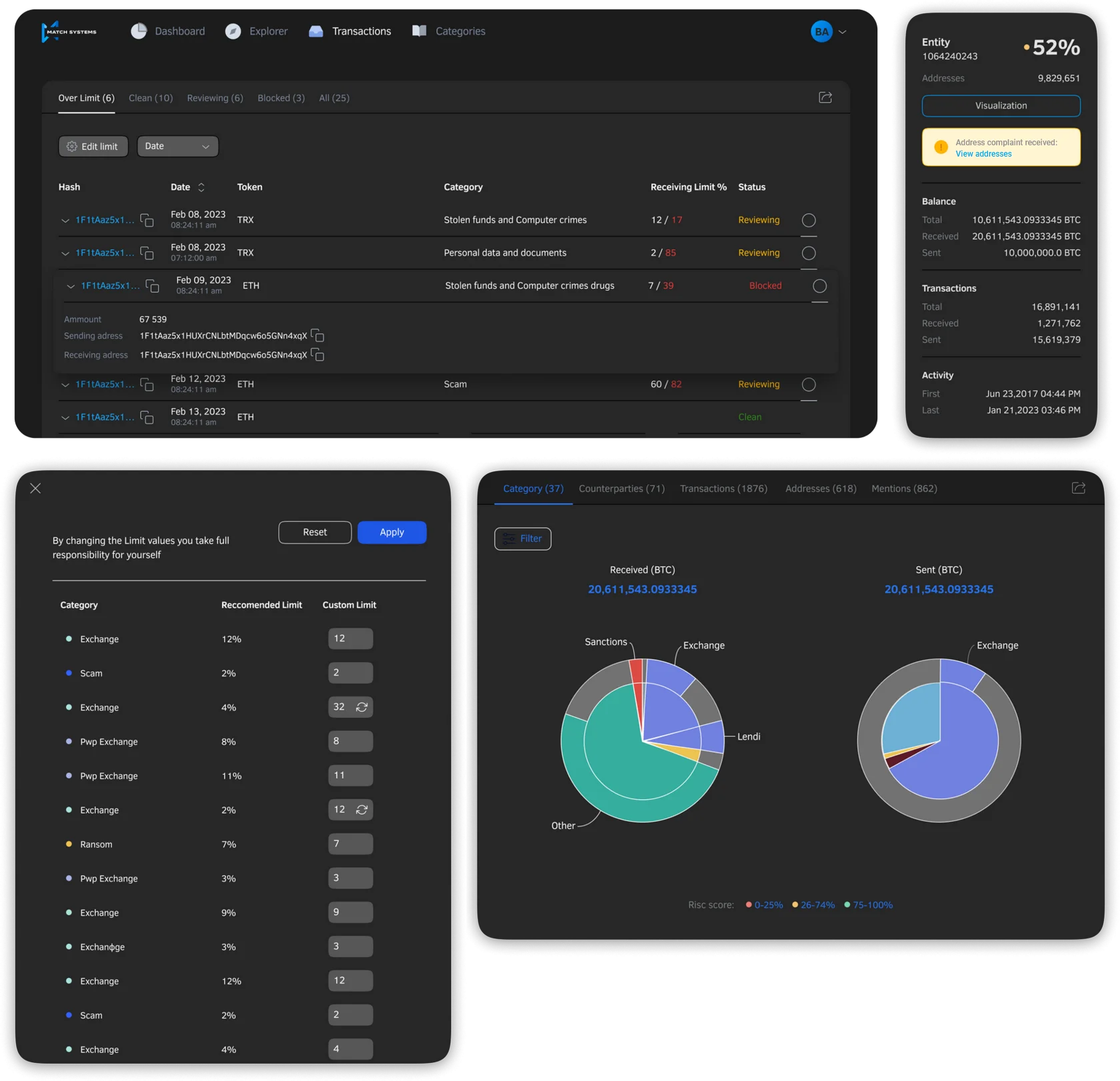This screenshot has width=1120, height=1081.
Task: Select the Stolen funds TRX transaction radio
Action: (x=808, y=220)
